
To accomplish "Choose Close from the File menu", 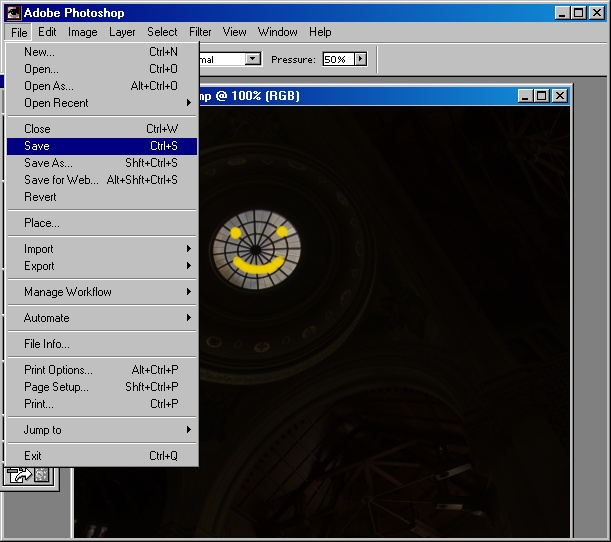I will coord(102,129).
